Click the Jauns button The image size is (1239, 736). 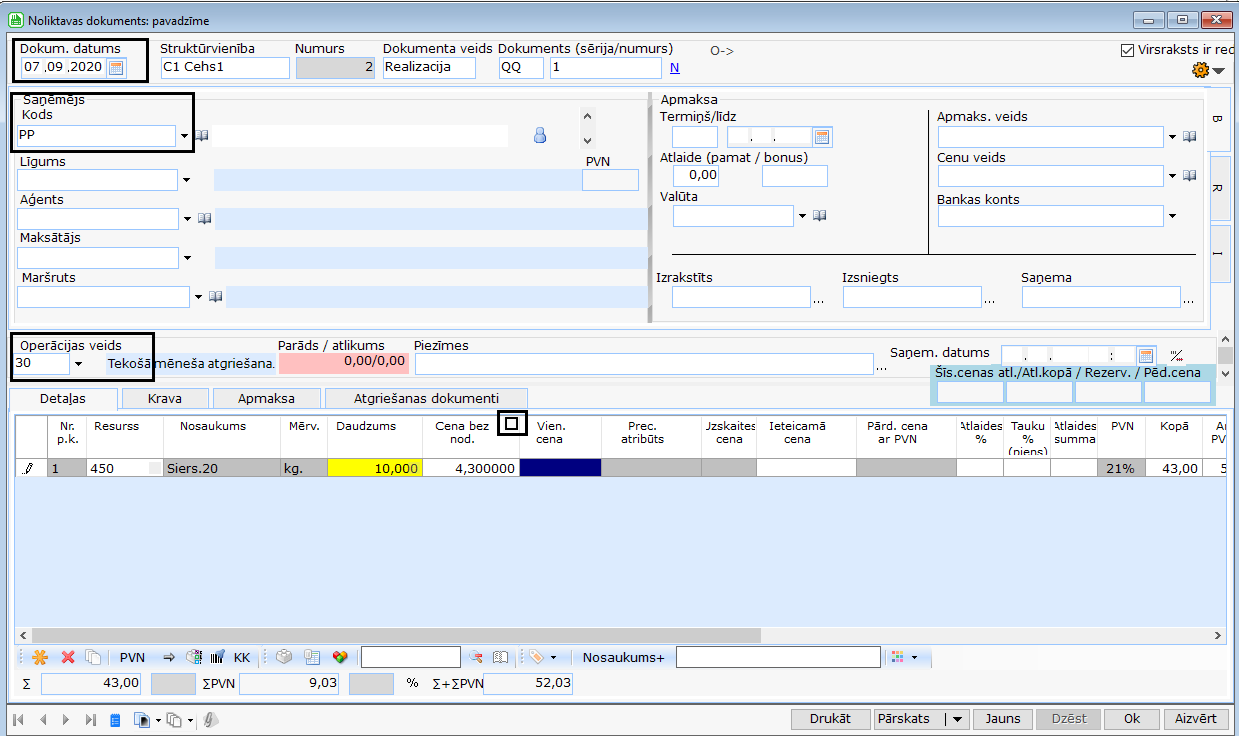tap(1003, 719)
